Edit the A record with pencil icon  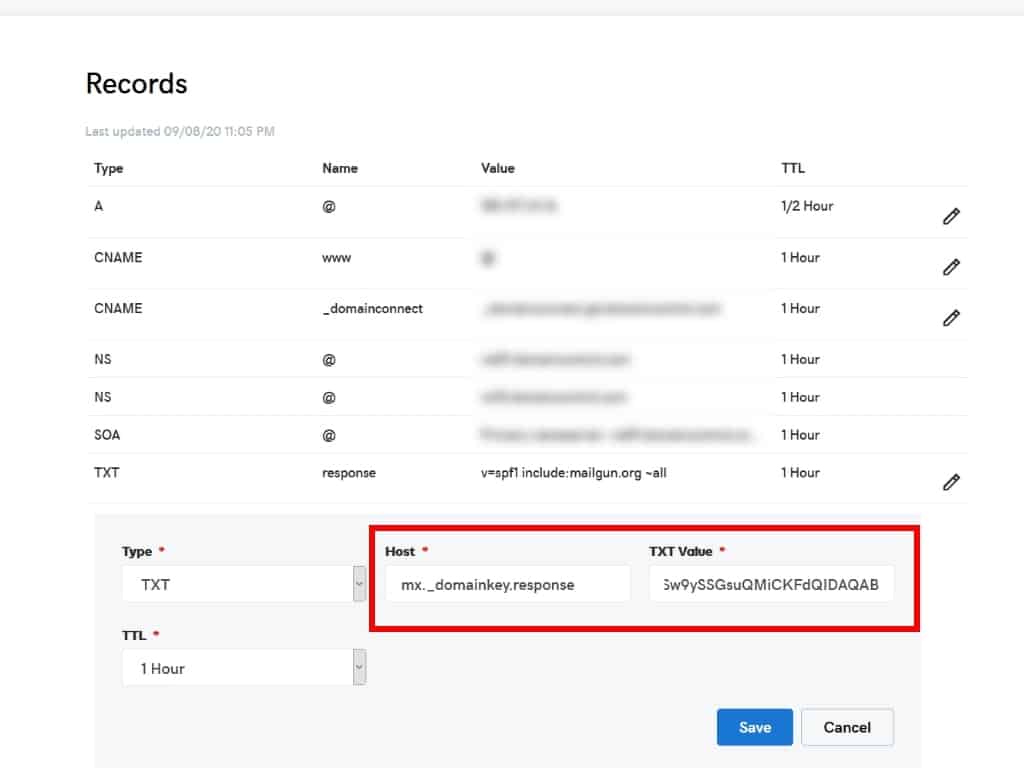click(951, 216)
